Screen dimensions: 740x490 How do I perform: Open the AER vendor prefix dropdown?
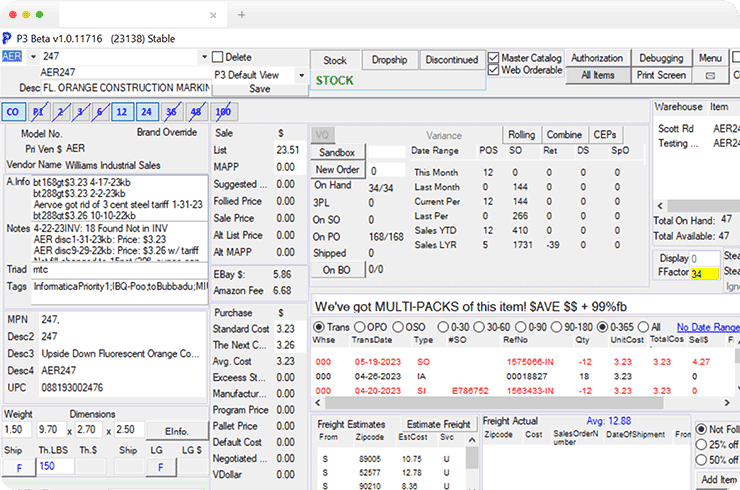[x=35, y=57]
